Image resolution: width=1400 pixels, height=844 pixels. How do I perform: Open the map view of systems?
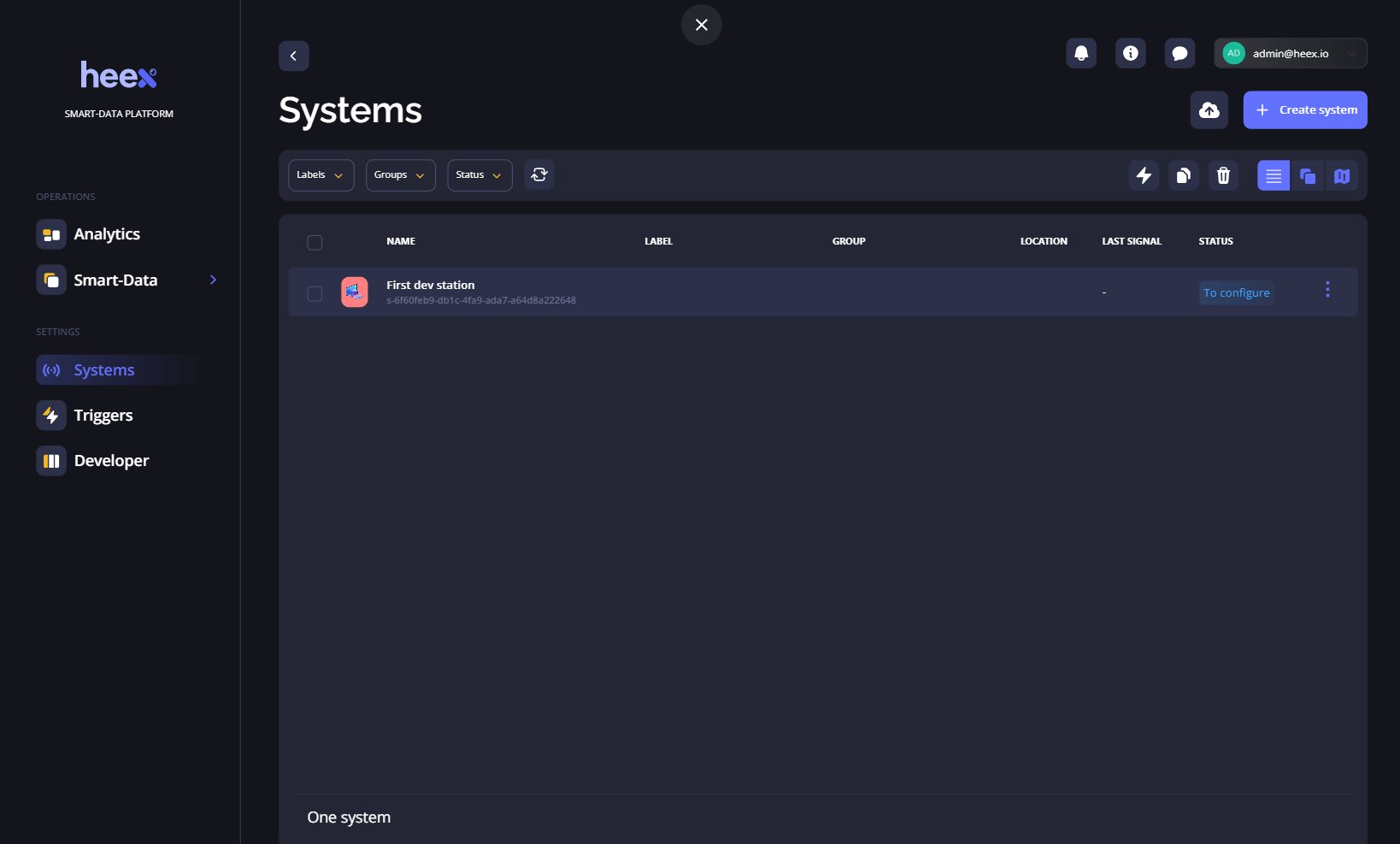(1341, 175)
